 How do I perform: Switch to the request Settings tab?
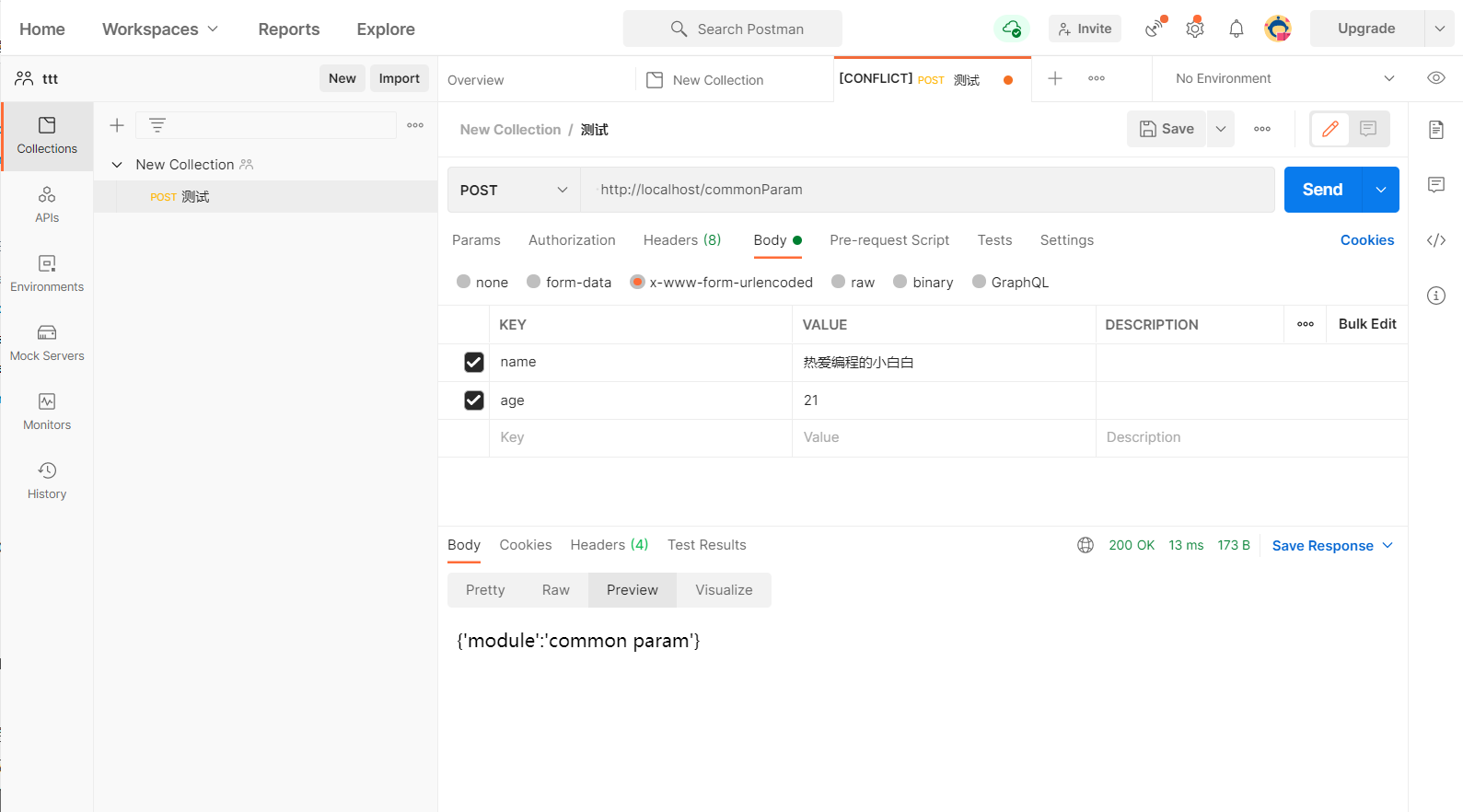click(x=1067, y=240)
